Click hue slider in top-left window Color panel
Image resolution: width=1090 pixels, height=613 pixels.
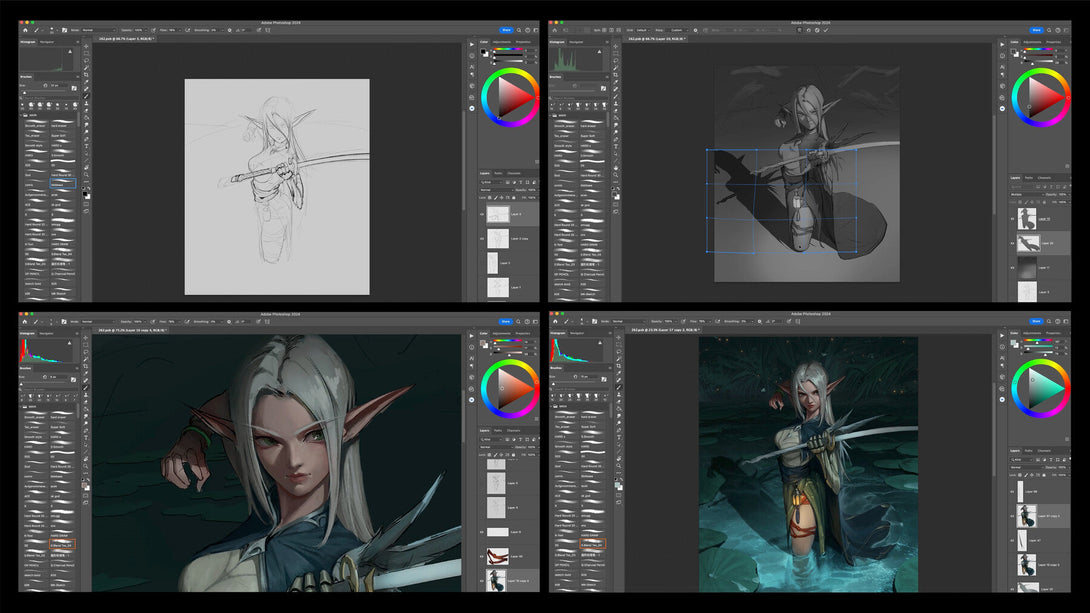click(x=508, y=49)
